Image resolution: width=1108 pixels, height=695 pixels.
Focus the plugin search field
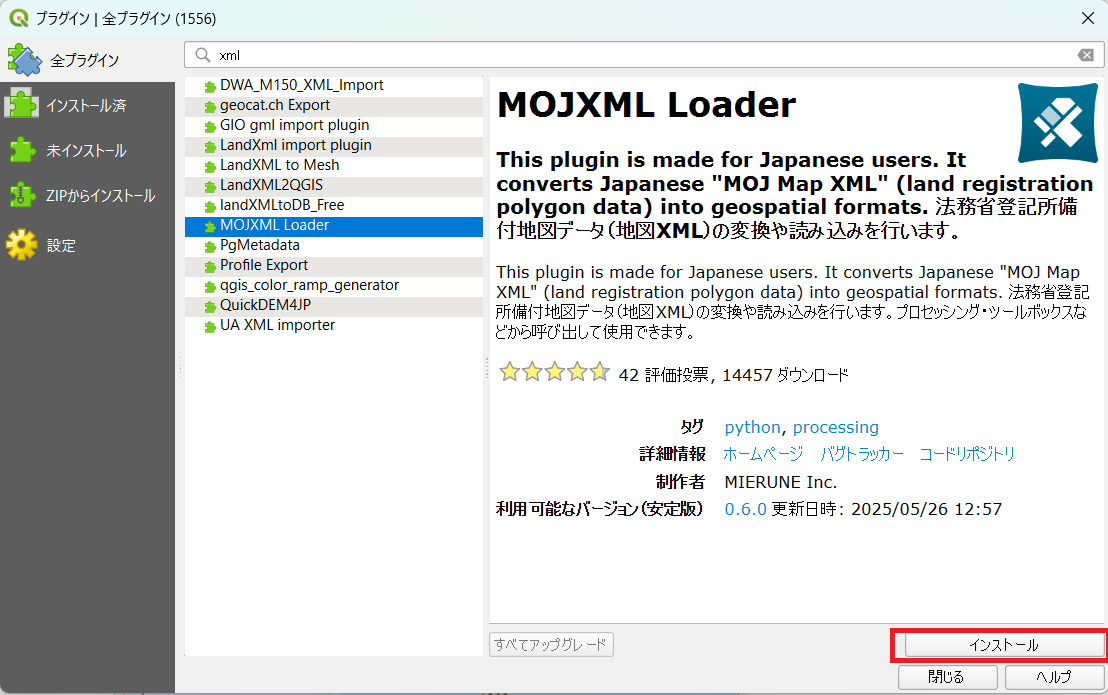coord(644,55)
